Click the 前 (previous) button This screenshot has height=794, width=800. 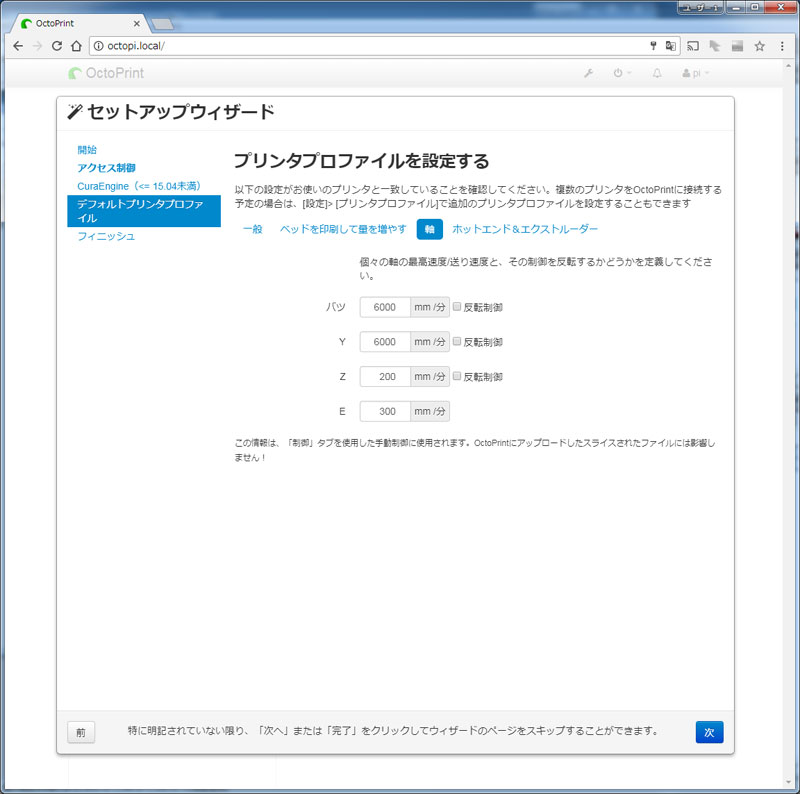click(x=81, y=732)
